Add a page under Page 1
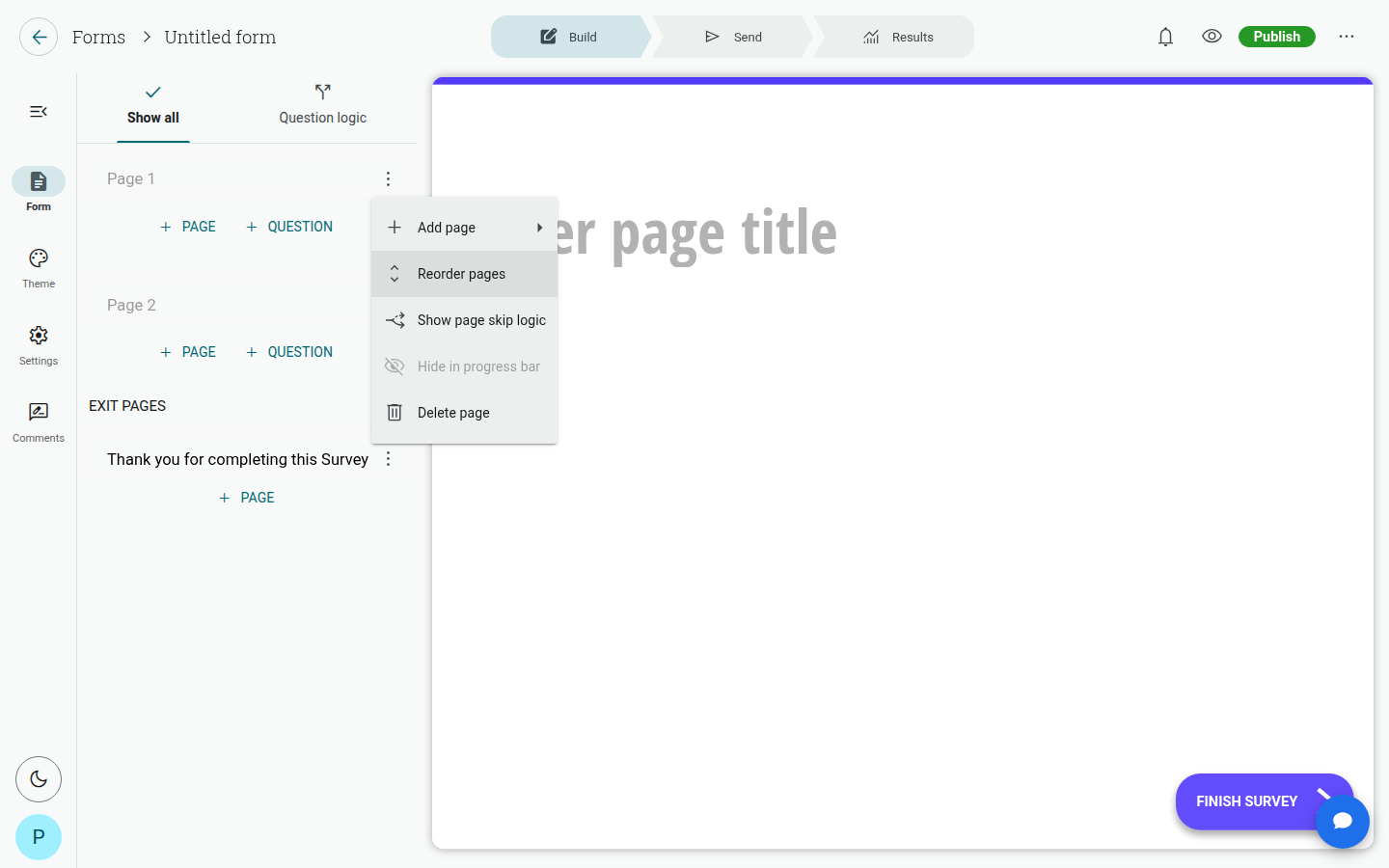 tap(188, 227)
